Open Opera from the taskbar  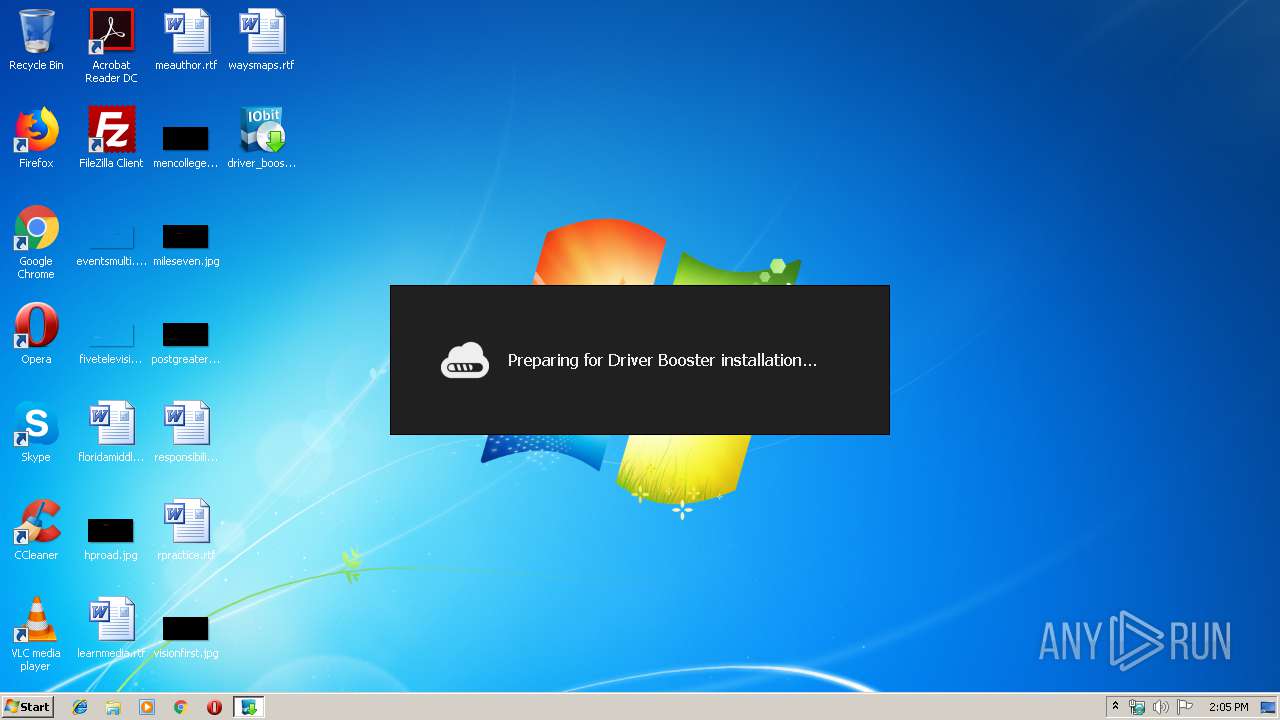pos(214,707)
